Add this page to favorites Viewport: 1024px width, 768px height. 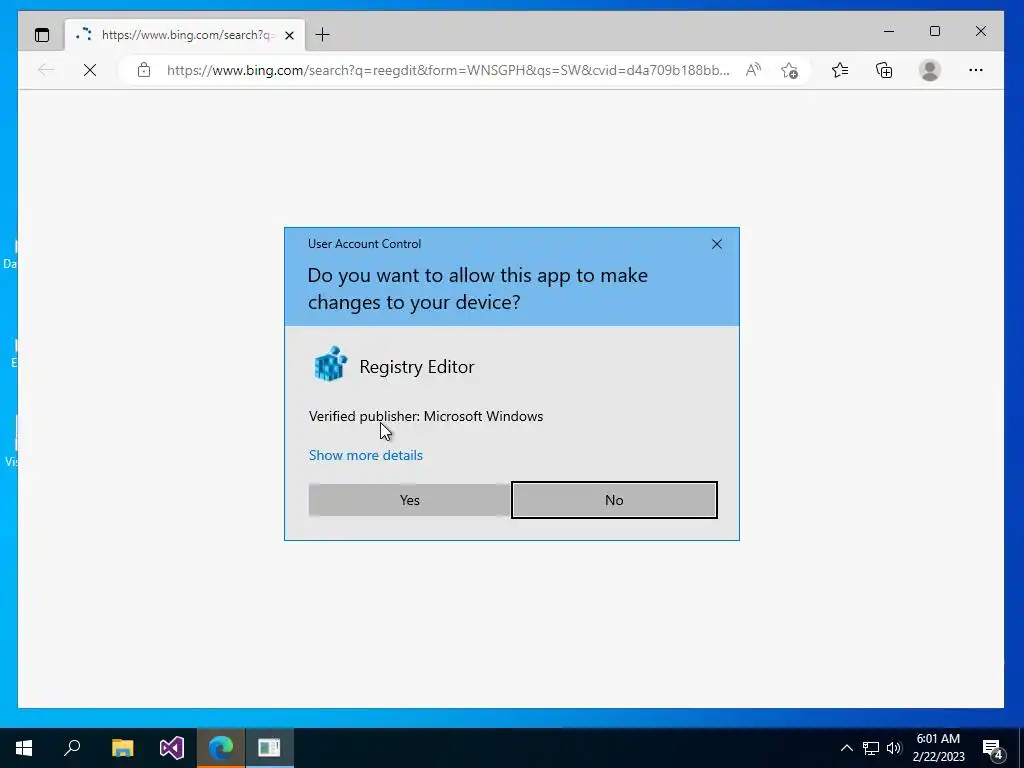pos(790,70)
